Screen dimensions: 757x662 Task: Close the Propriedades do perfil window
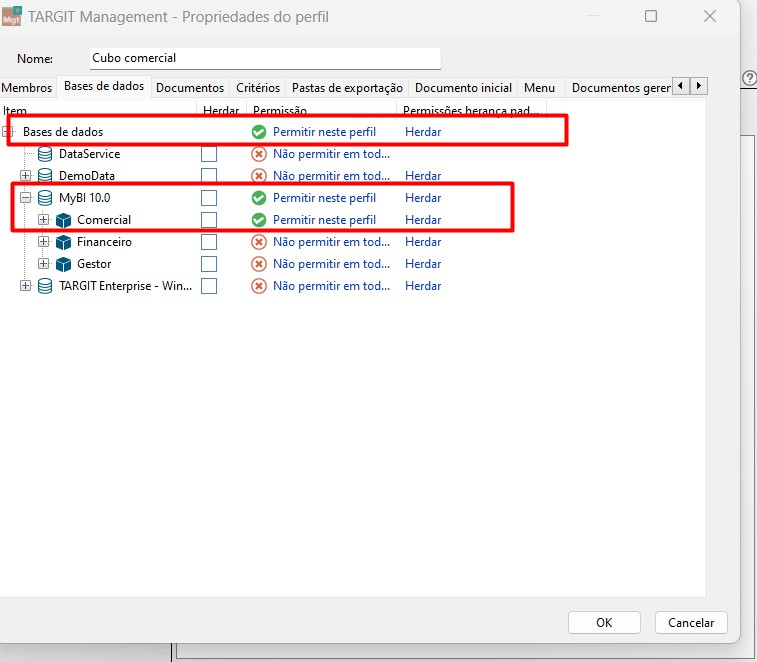pyautogui.click(x=710, y=16)
